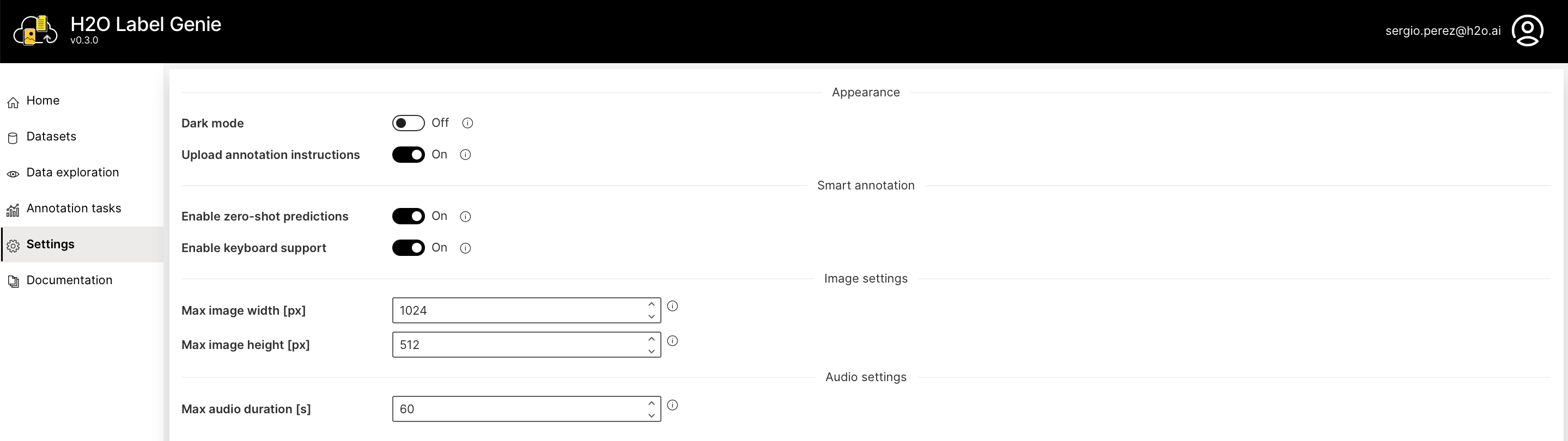Screen dimensions: 1568x441
Task: Show info for Enable zero-shot predictions
Action: 465,217
